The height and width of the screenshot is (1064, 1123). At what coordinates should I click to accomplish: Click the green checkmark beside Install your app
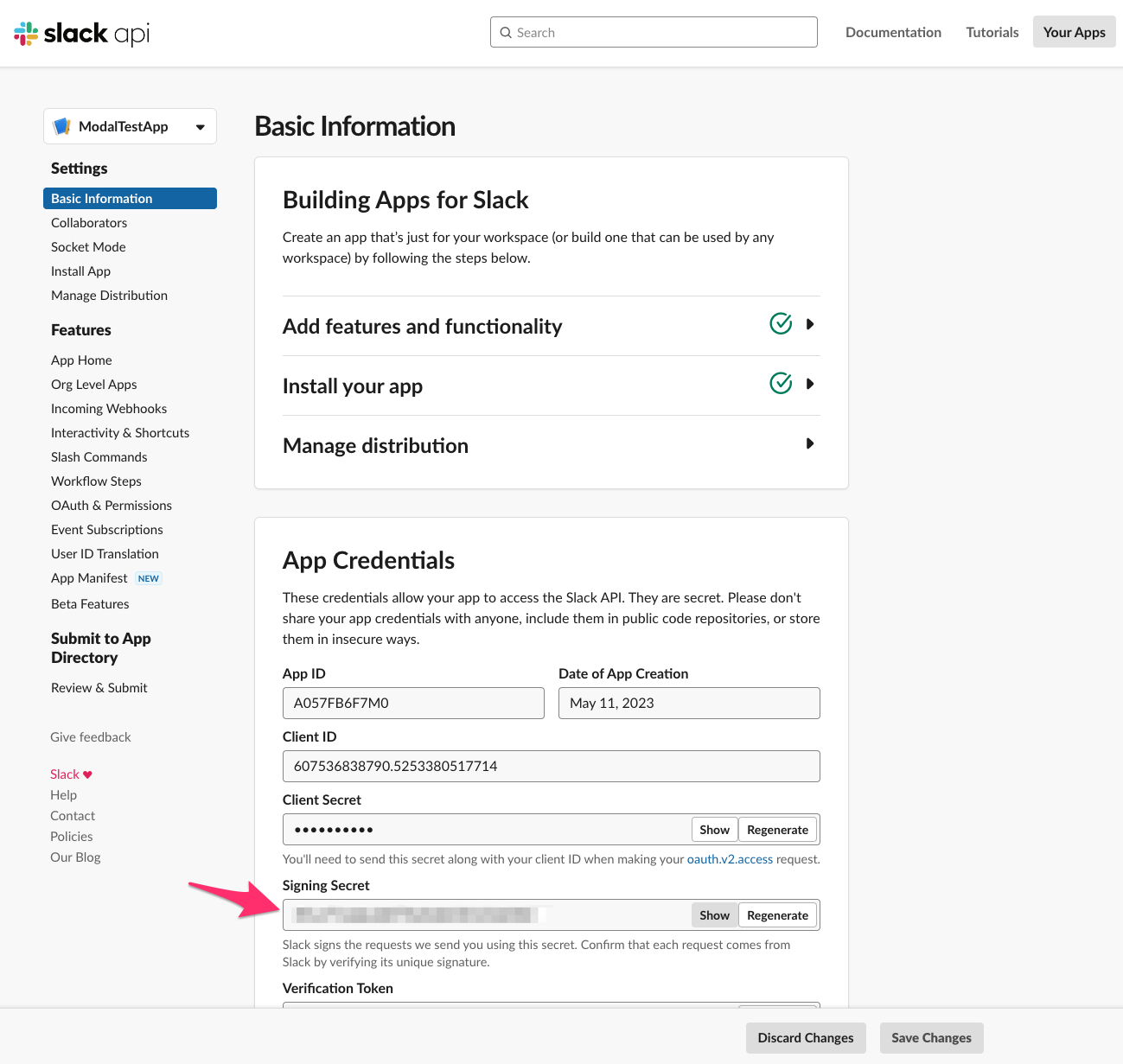point(780,383)
